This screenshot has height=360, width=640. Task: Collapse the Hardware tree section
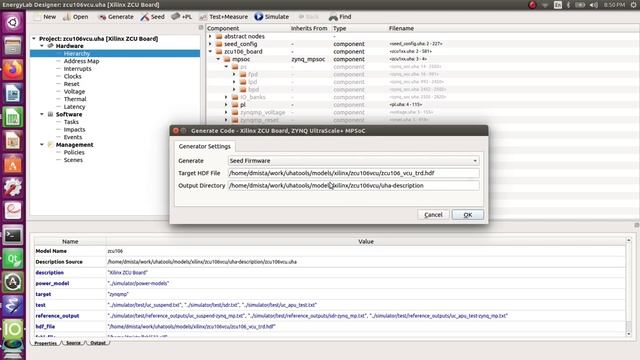click(42, 46)
